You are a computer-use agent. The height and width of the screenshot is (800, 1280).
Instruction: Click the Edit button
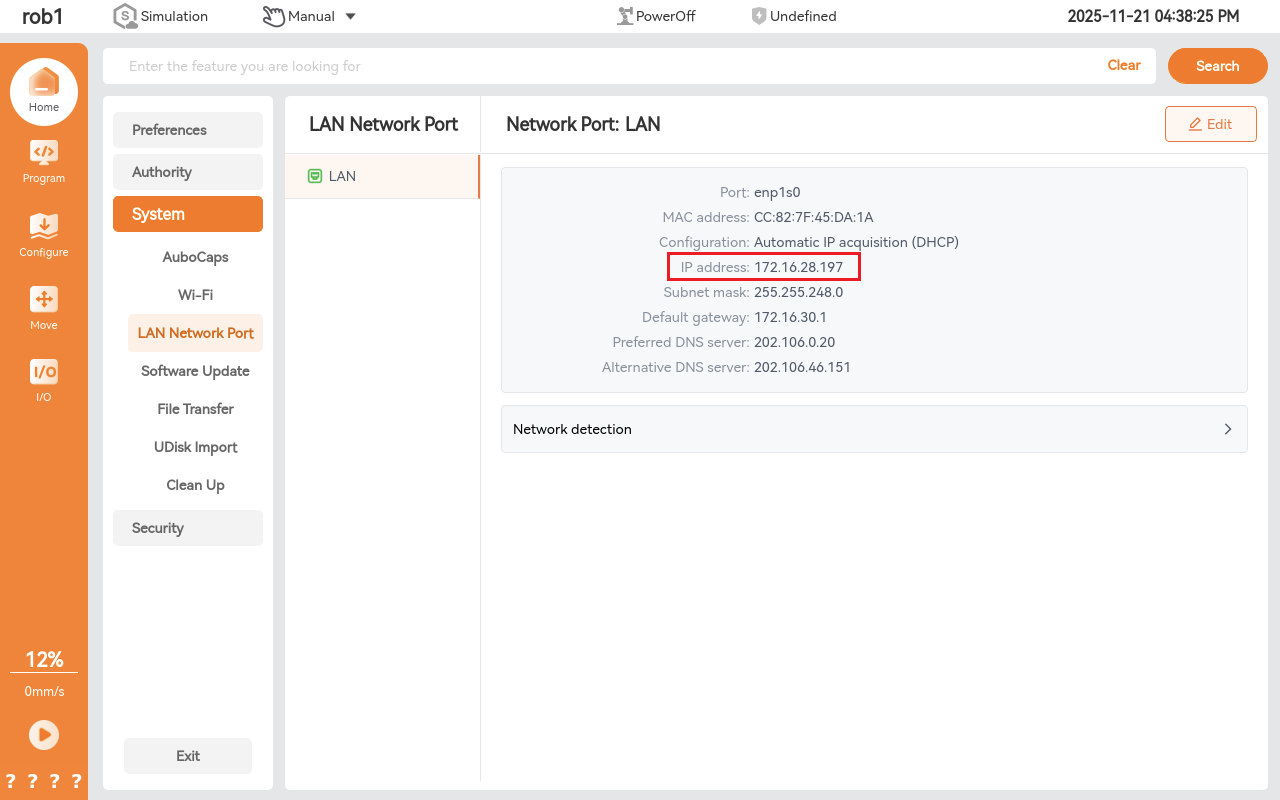pyautogui.click(x=1210, y=124)
